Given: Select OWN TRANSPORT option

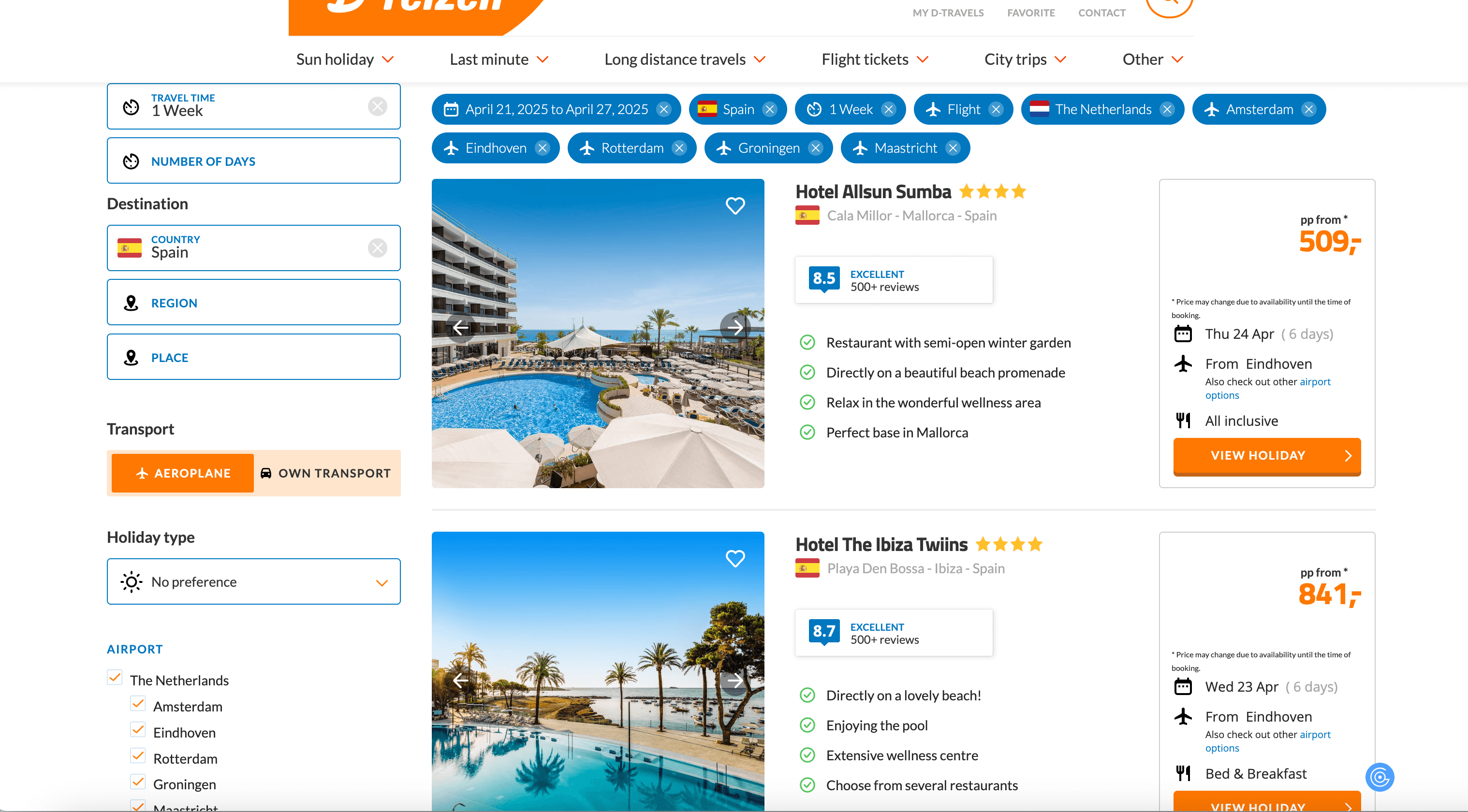Looking at the screenshot, I should (x=326, y=473).
